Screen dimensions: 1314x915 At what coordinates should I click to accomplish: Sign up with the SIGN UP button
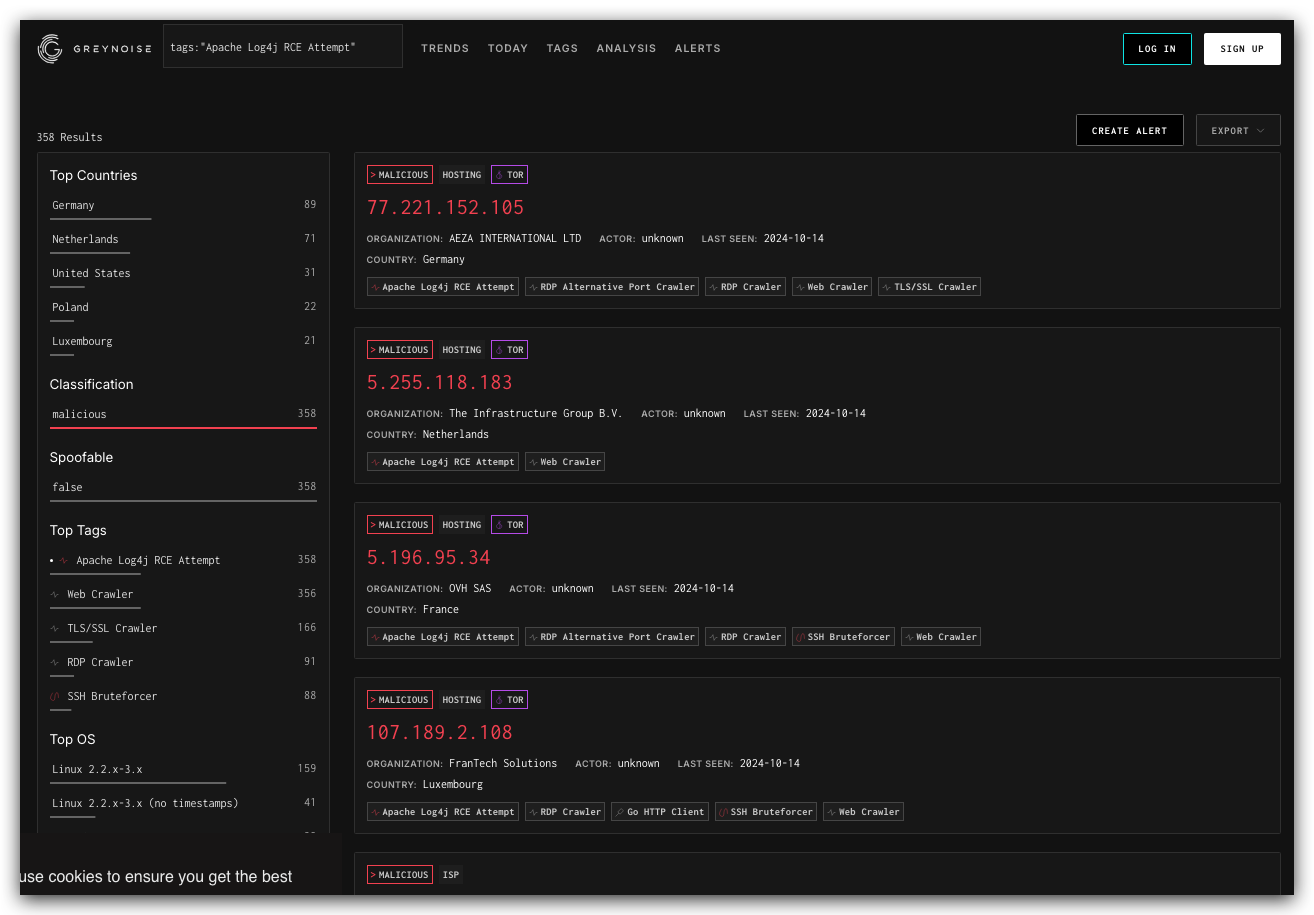[1242, 49]
